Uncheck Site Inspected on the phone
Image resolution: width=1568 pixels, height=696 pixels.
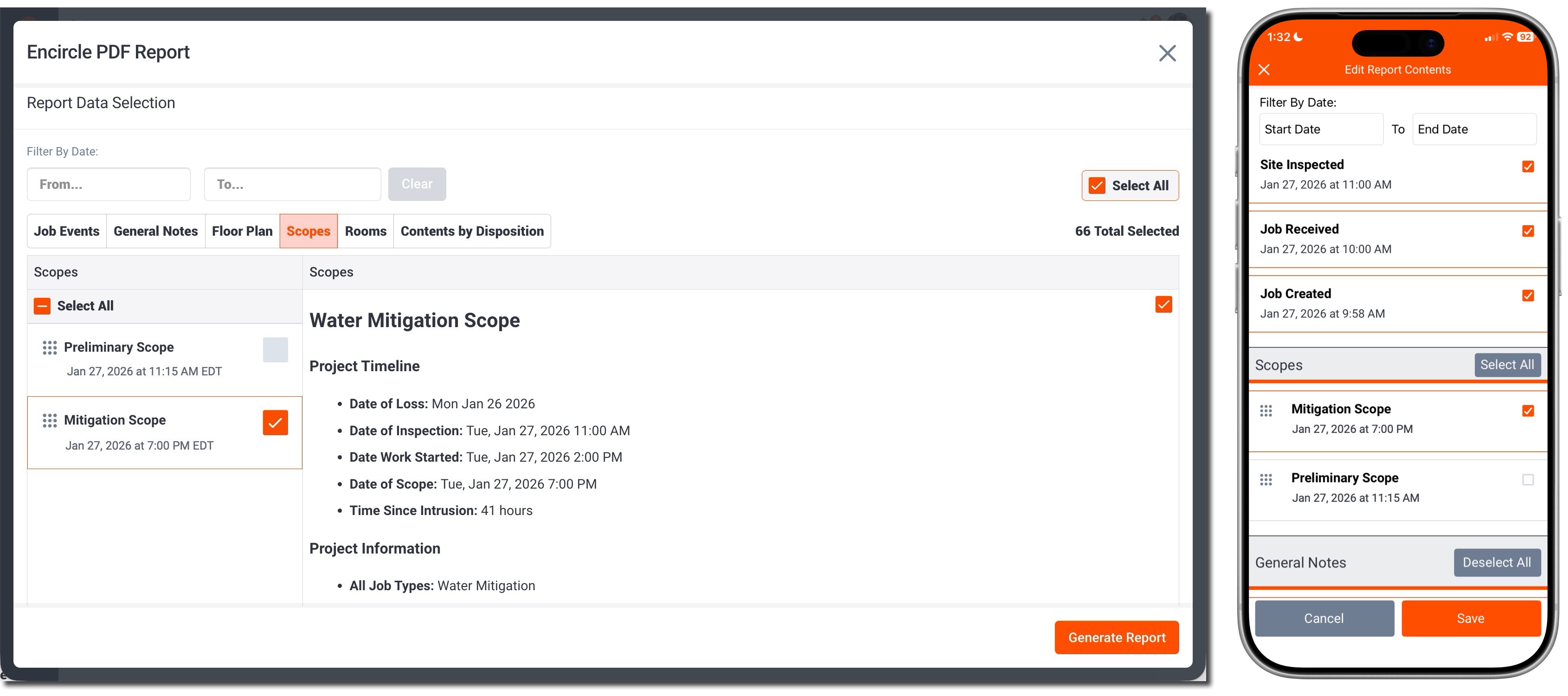coord(1529,166)
